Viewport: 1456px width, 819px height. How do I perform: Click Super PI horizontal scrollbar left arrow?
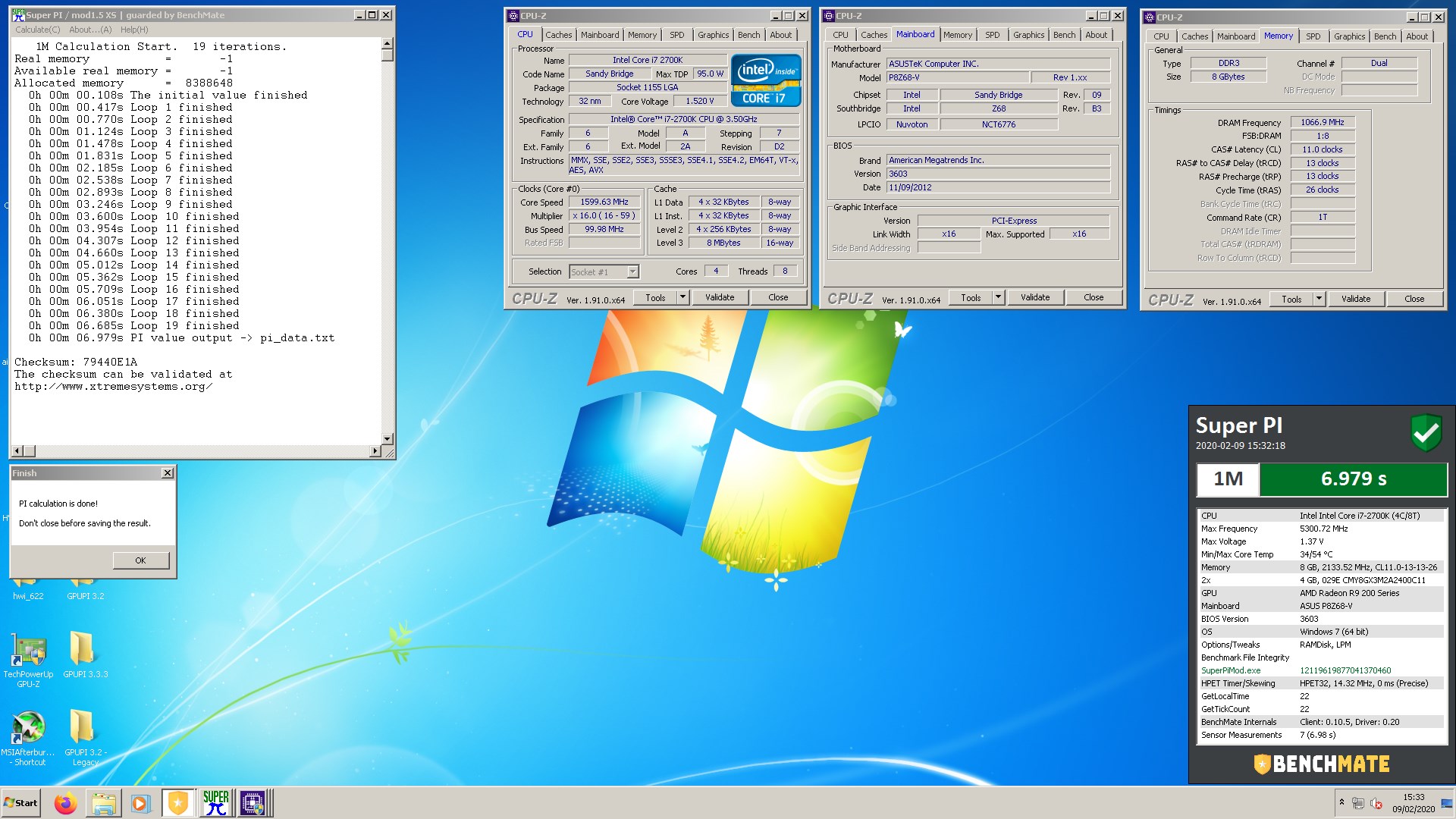tap(17, 451)
